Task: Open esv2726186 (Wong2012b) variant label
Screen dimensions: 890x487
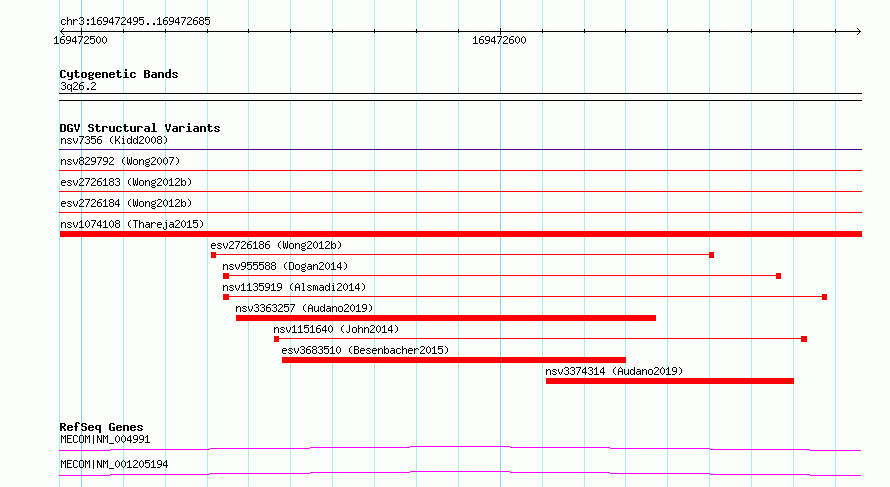Action: (x=276, y=245)
